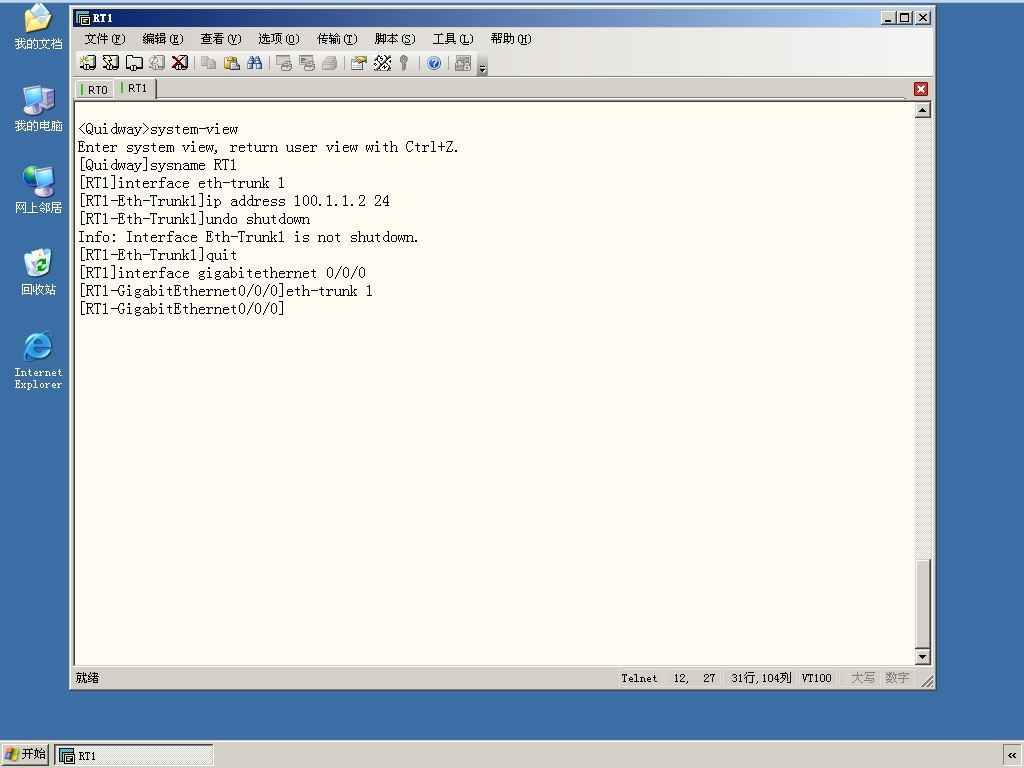Open the 文件(F) menu
1024x768 pixels.
point(104,39)
